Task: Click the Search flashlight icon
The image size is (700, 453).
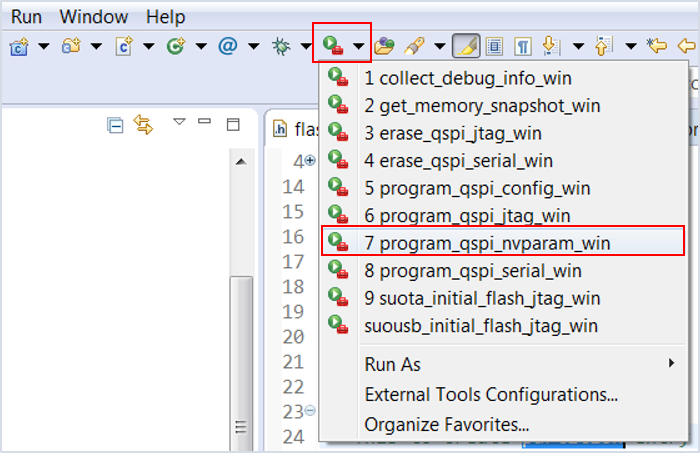Action: (x=412, y=46)
